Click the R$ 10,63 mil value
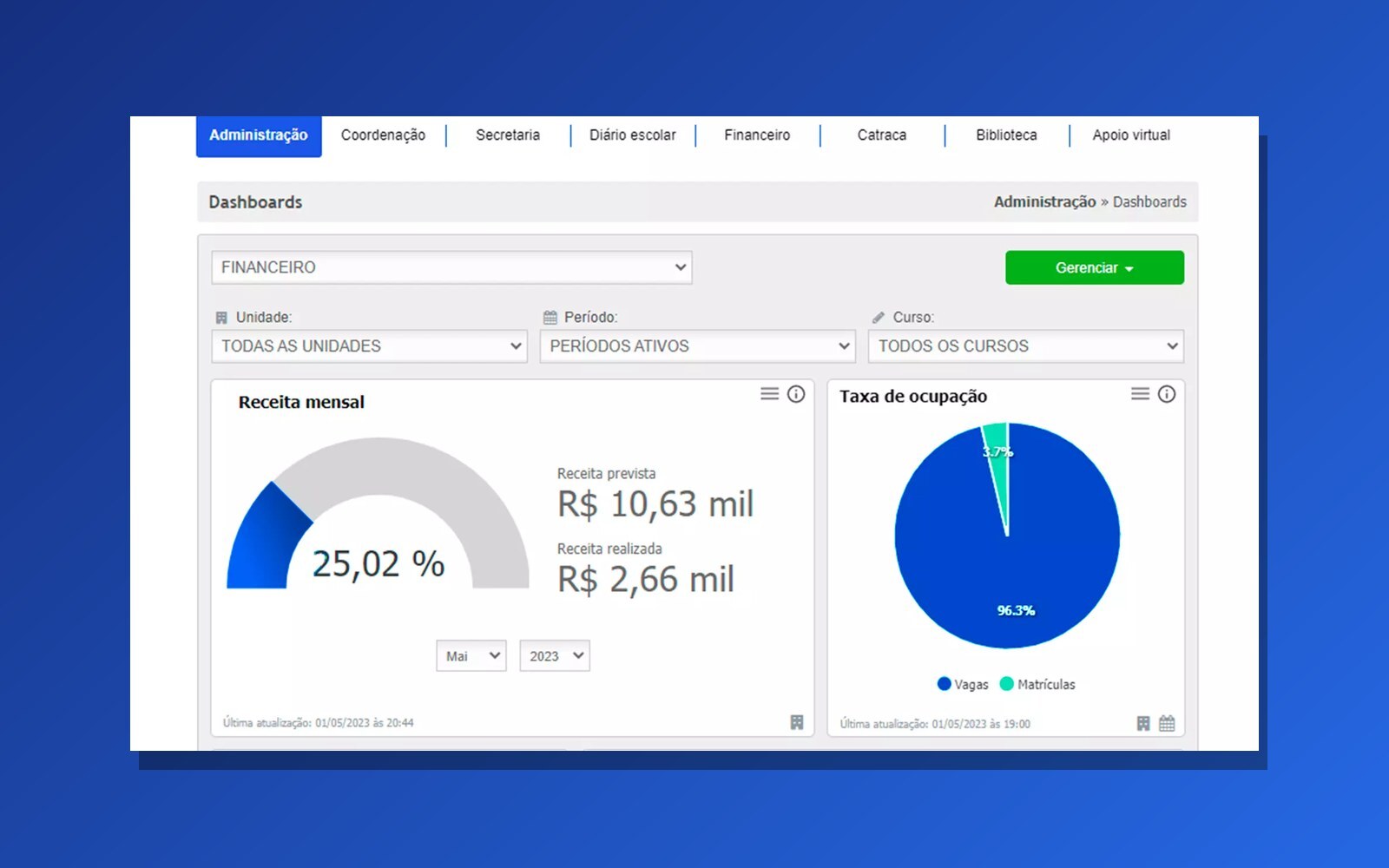The height and width of the screenshot is (868, 1389). [x=655, y=504]
